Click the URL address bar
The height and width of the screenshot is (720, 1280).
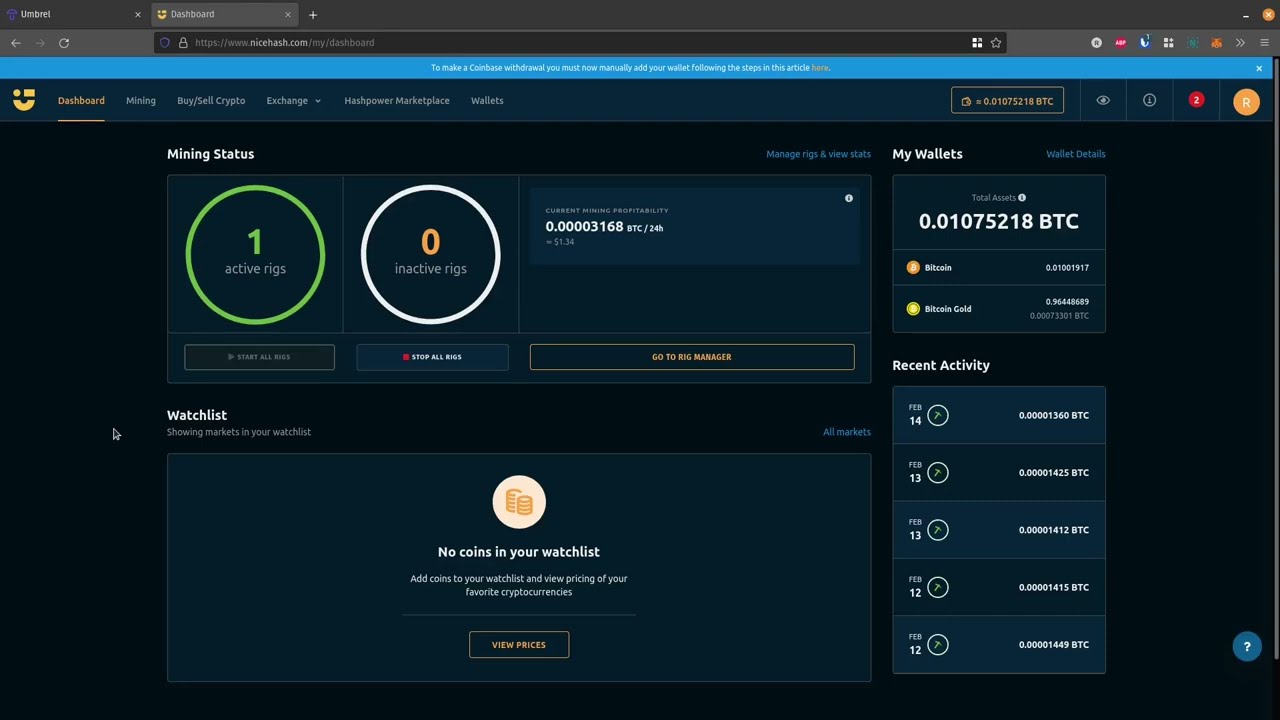point(580,43)
